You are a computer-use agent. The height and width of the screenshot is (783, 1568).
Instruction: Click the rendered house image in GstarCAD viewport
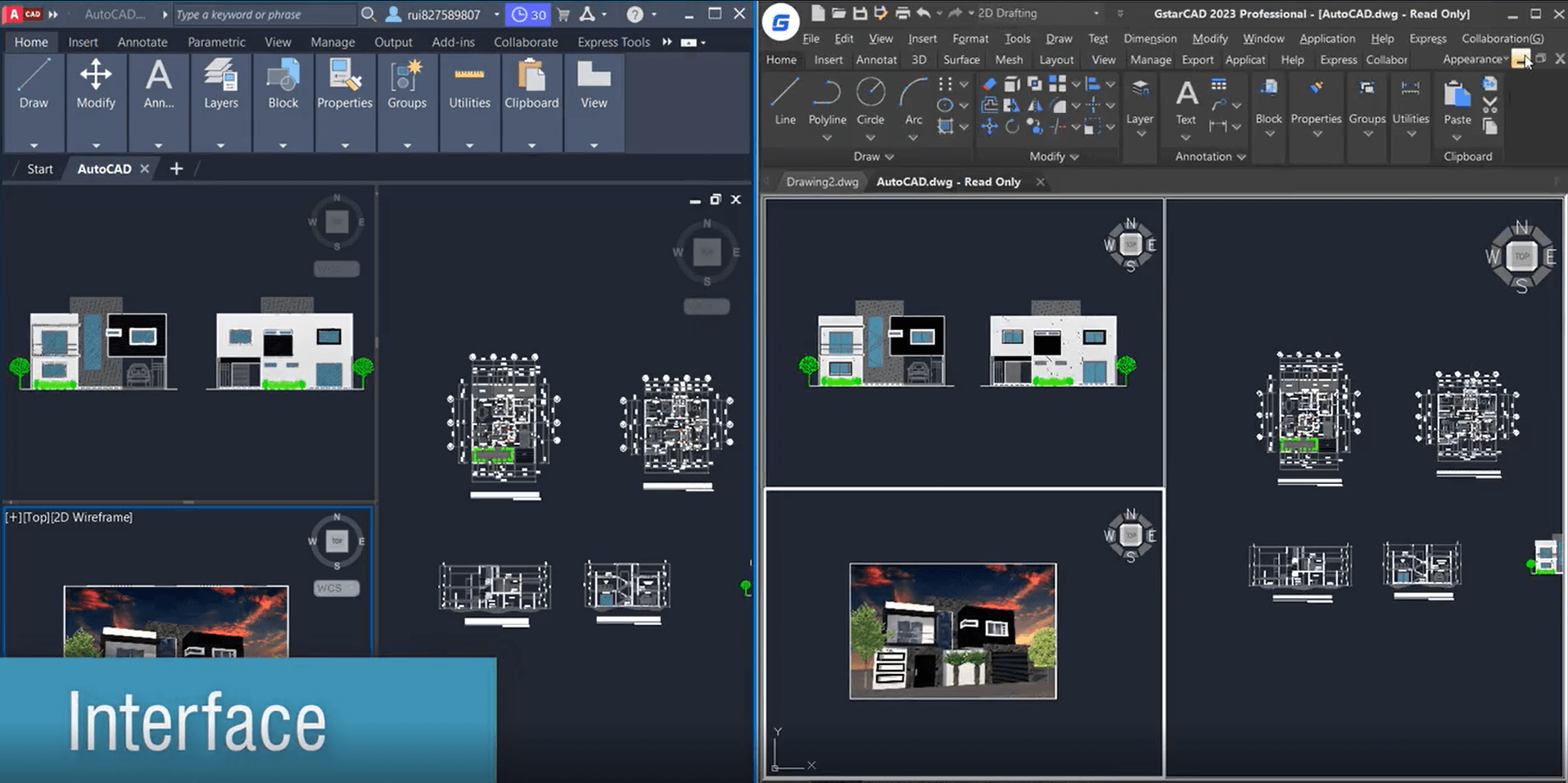click(953, 631)
